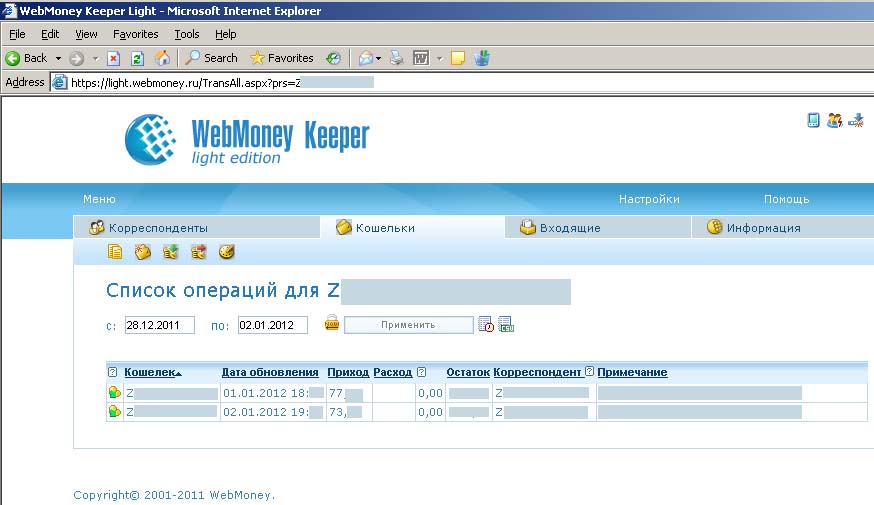Viewport: 874px width, 505px height.
Task: Click the wallet with red arrow icon
Action: 198,252
